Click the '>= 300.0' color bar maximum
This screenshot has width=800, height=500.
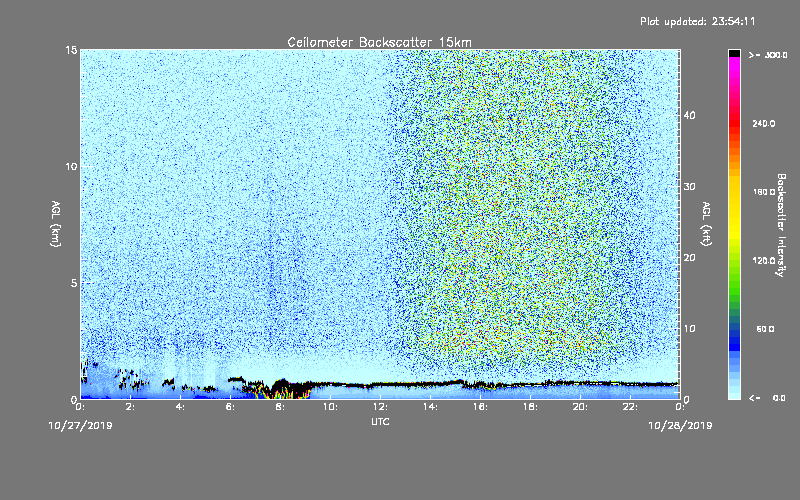[x=768, y=55]
